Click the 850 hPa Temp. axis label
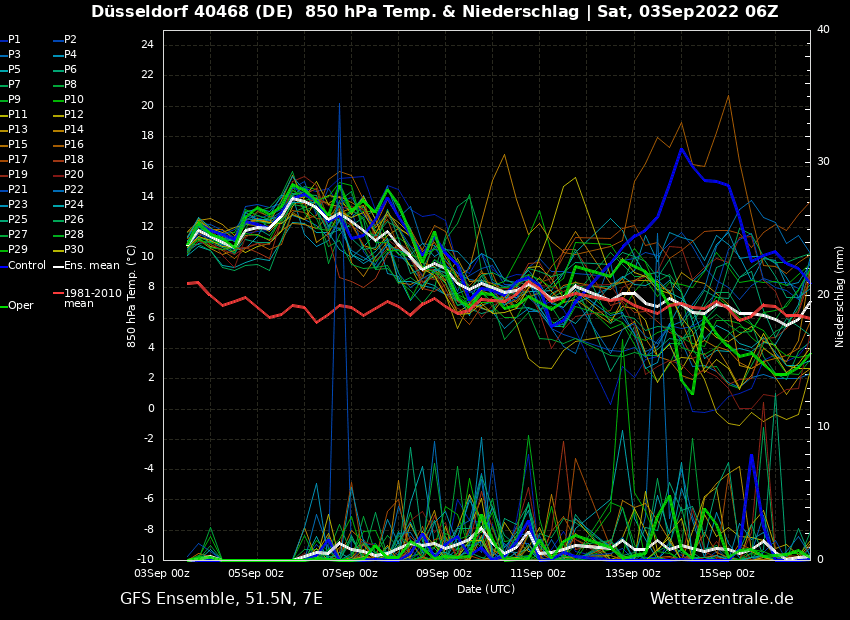850x620 pixels. point(132,296)
